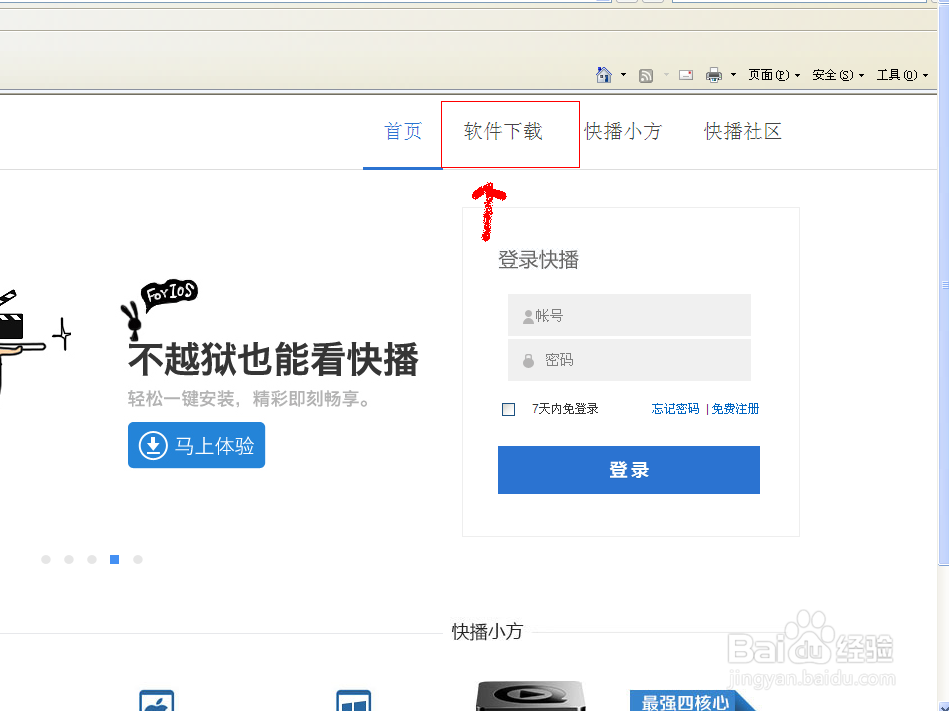Click the blue 登录 button
The height and width of the screenshot is (711, 949).
coord(629,470)
